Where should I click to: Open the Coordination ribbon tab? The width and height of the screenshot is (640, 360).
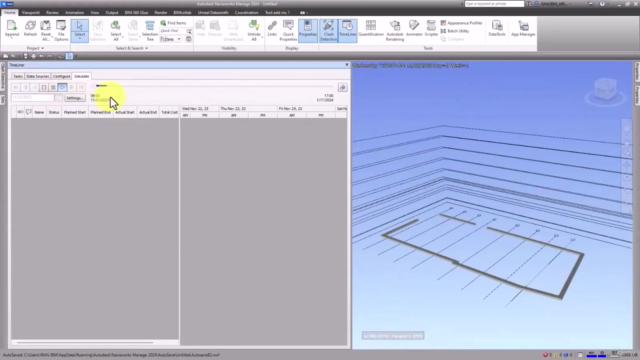(x=246, y=13)
